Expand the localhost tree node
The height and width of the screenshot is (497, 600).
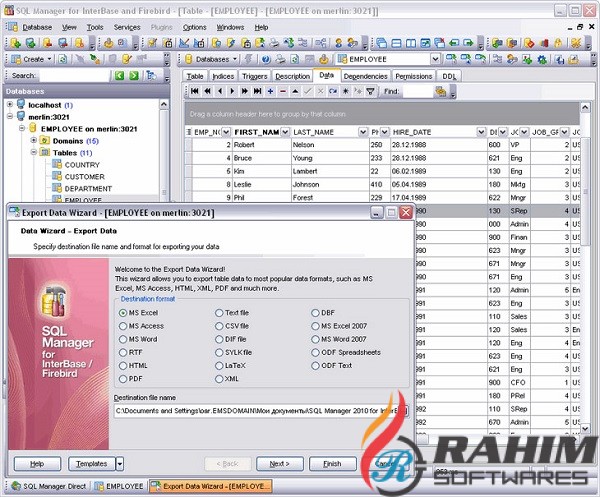[10, 104]
